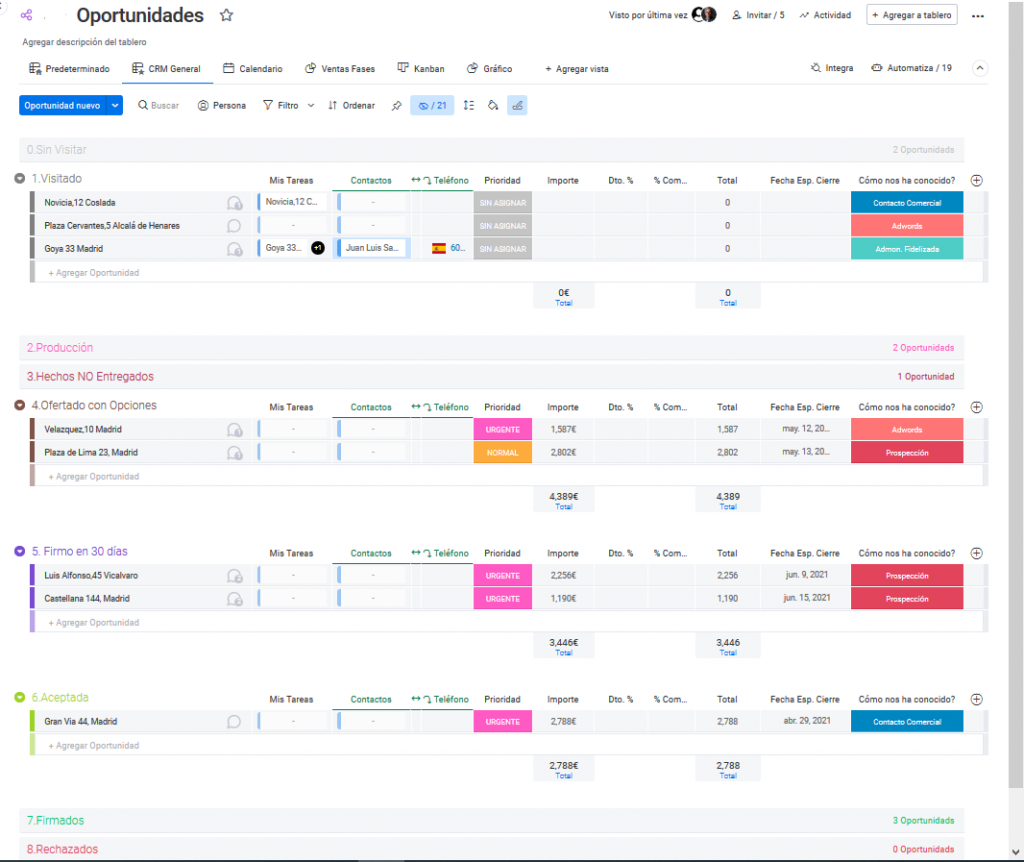1024x862 pixels.
Task: Switch to the Kanban view tab
Action: pos(421,69)
